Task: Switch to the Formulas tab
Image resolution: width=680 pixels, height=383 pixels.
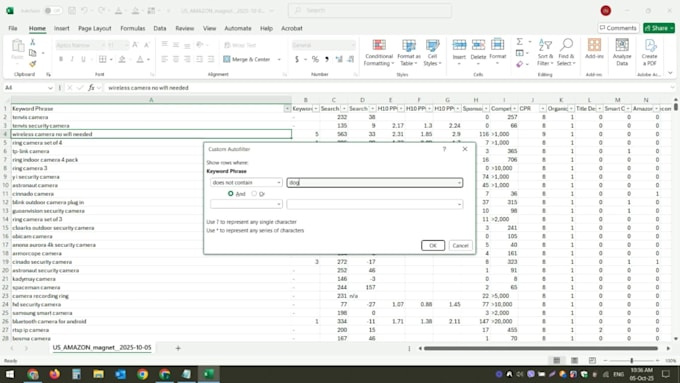Action: (x=133, y=28)
